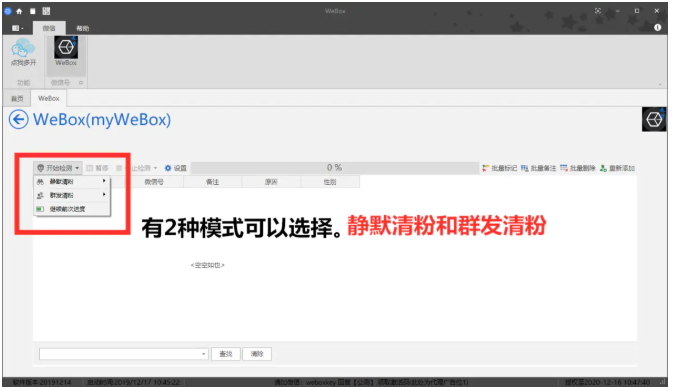Expand the 微信号 group launcher
Viewport: 673px width, 390px height.
pyautogui.click(x=80, y=83)
